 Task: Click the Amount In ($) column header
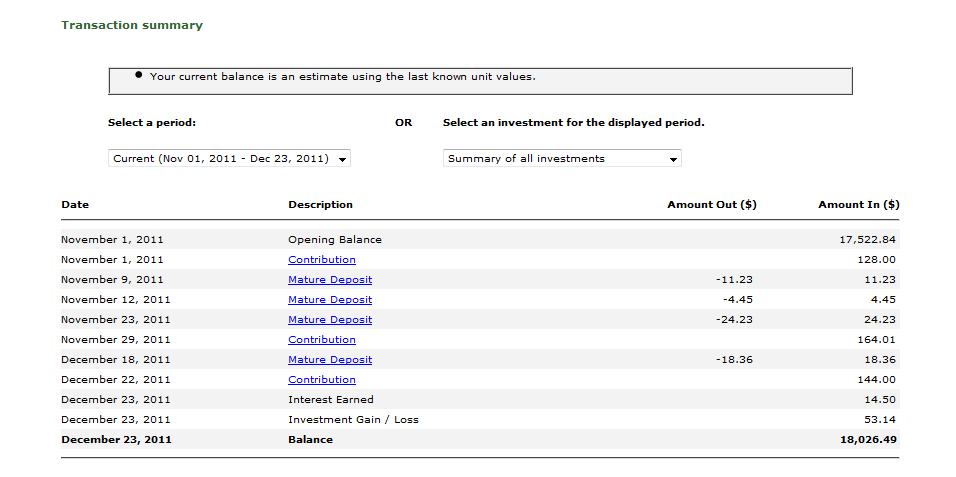coord(858,204)
